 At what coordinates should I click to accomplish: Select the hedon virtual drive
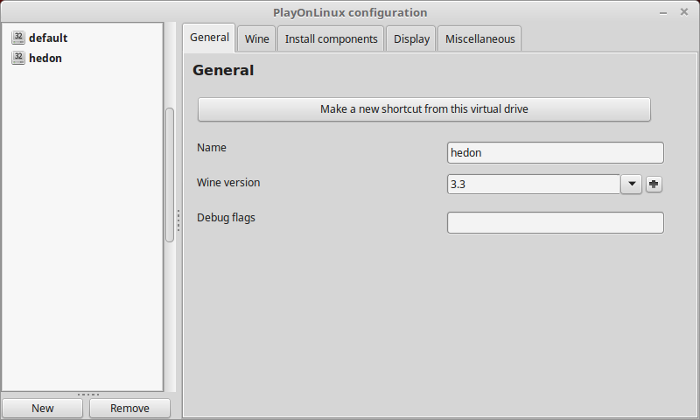(x=46, y=58)
